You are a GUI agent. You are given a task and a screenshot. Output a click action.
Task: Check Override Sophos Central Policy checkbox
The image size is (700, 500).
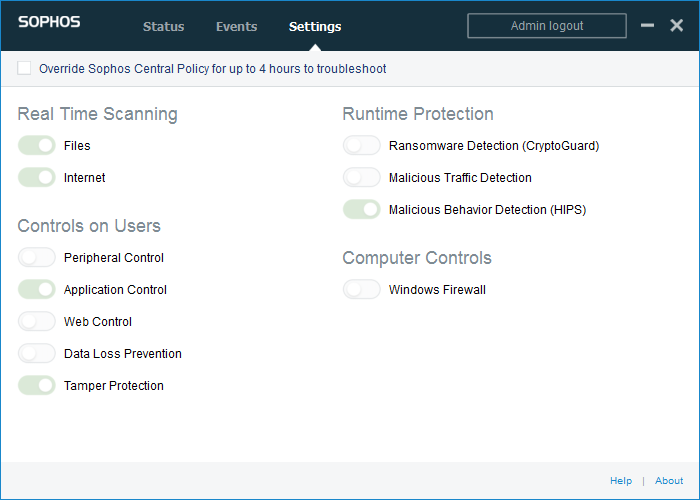tap(24, 68)
